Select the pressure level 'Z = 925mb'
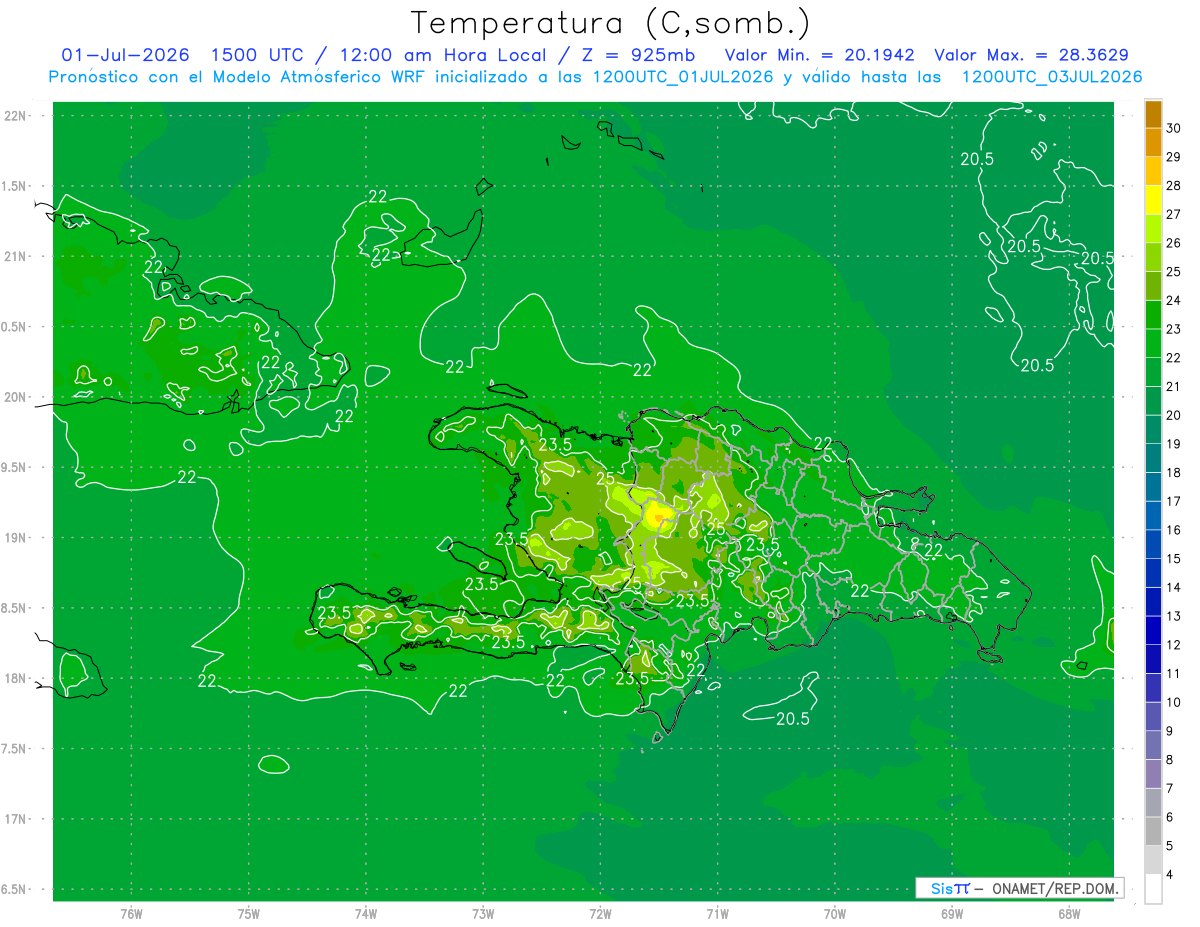 pos(640,56)
